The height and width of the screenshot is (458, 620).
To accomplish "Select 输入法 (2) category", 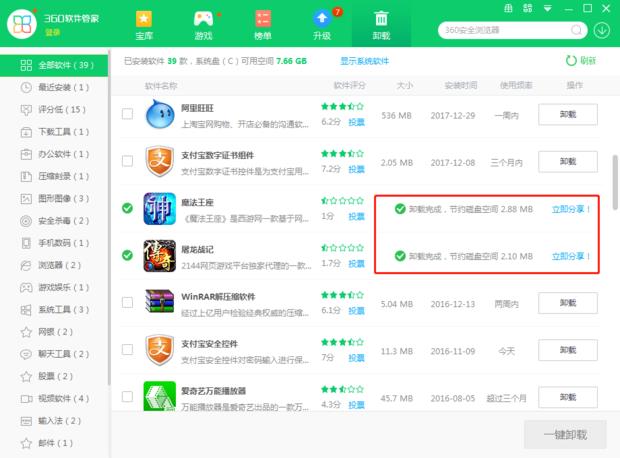I will pos(54,421).
